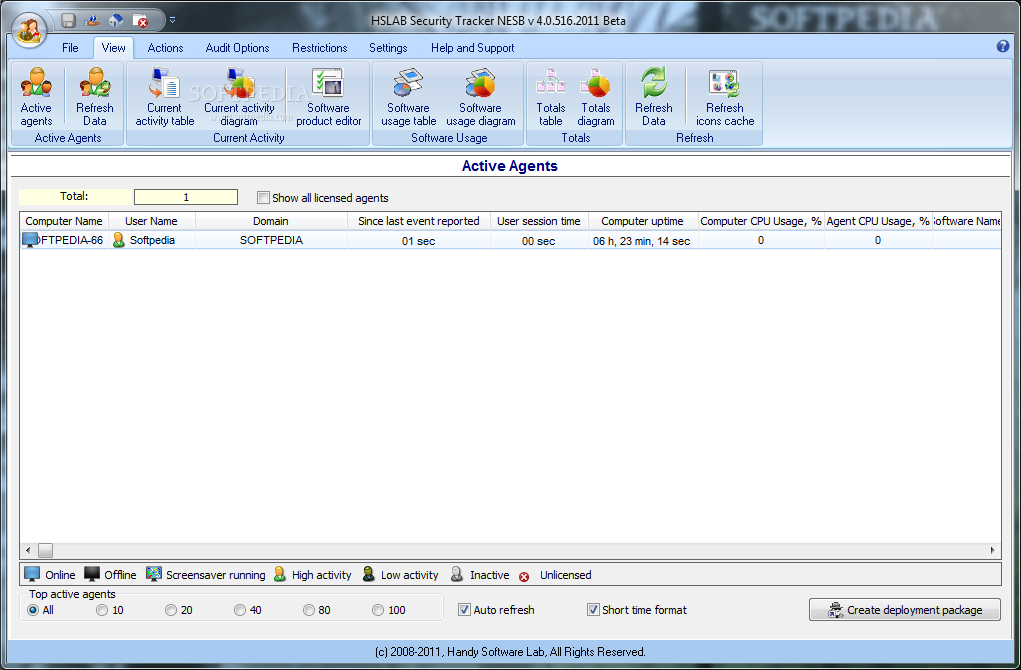Screen dimensions: 1021x670
Task: Open the Restrictions tab
Action: (x=320, y=48)
